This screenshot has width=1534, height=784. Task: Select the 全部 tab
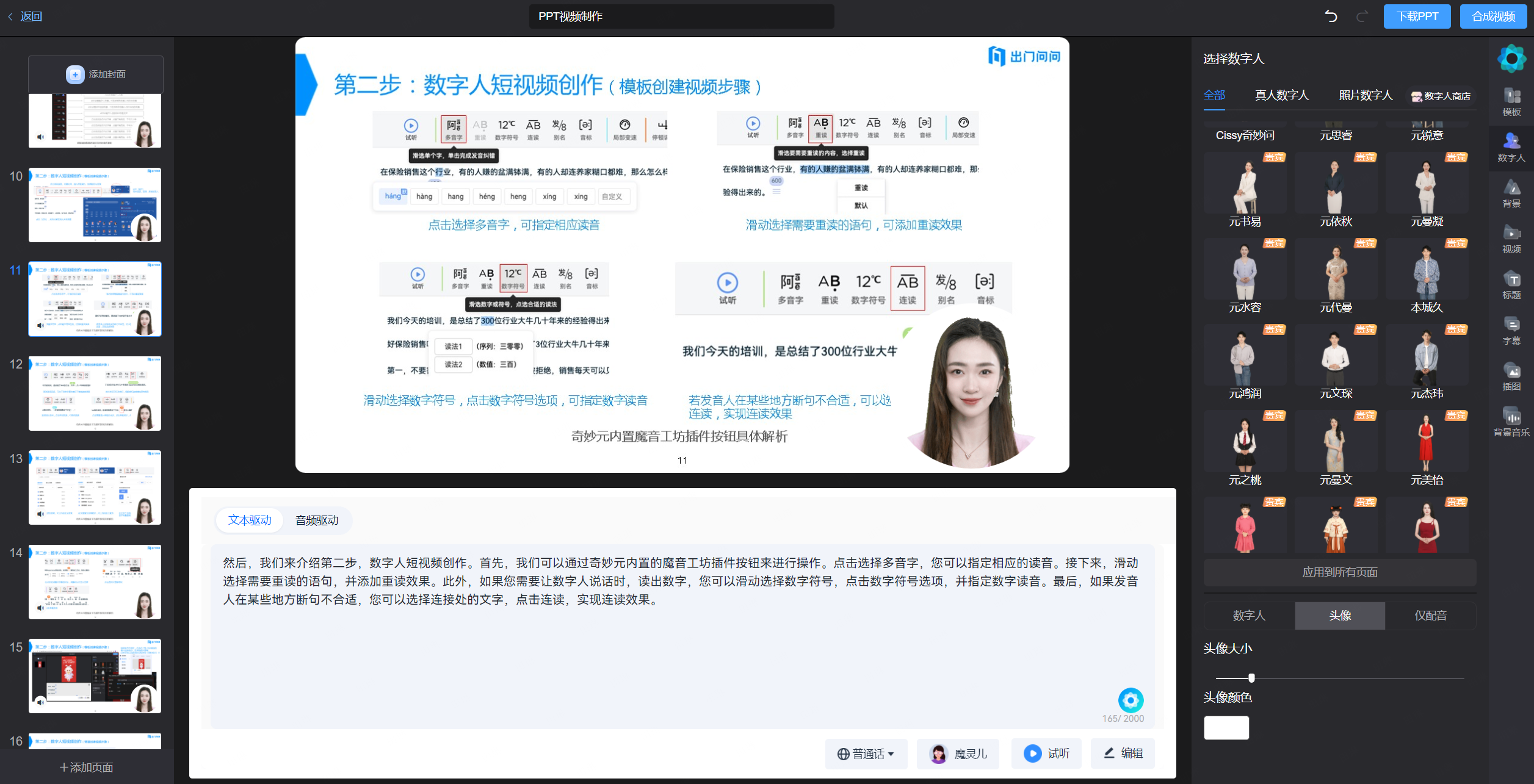[x=1214, y=95]
